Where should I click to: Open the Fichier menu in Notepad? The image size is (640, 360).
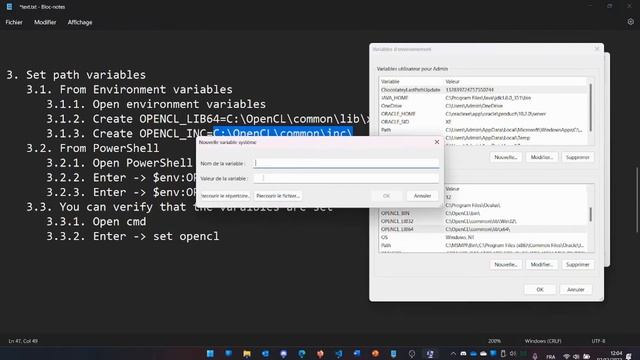(x=14, y=22)
